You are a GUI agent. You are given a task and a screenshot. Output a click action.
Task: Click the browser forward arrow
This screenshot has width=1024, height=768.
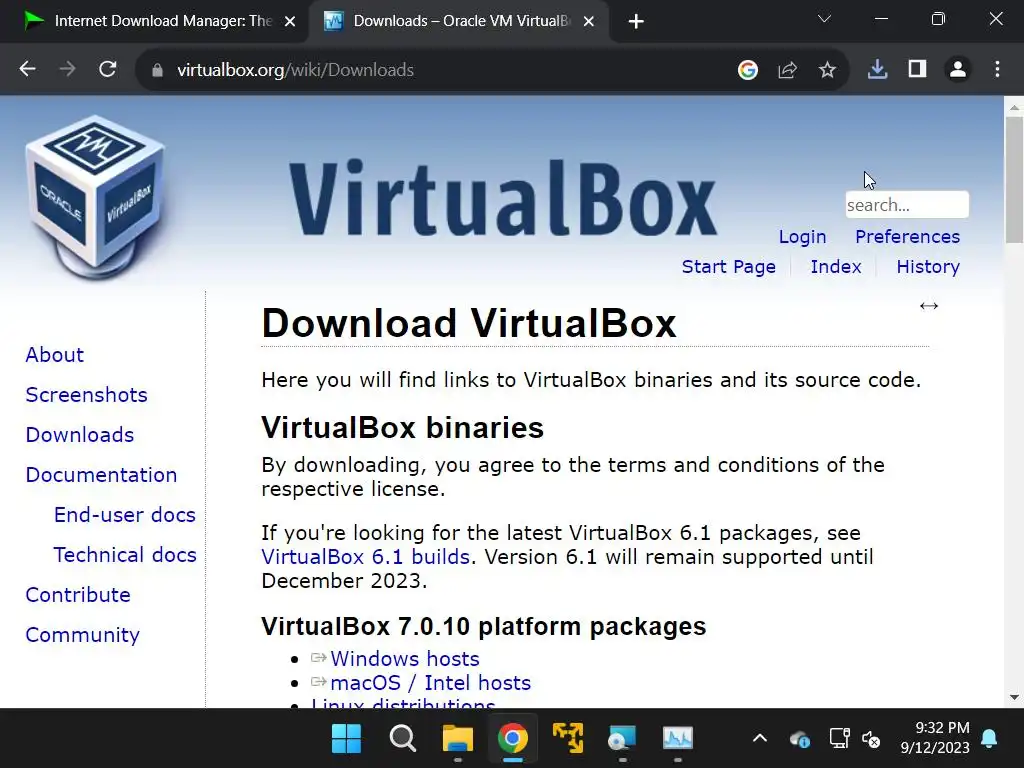point(67,69)
